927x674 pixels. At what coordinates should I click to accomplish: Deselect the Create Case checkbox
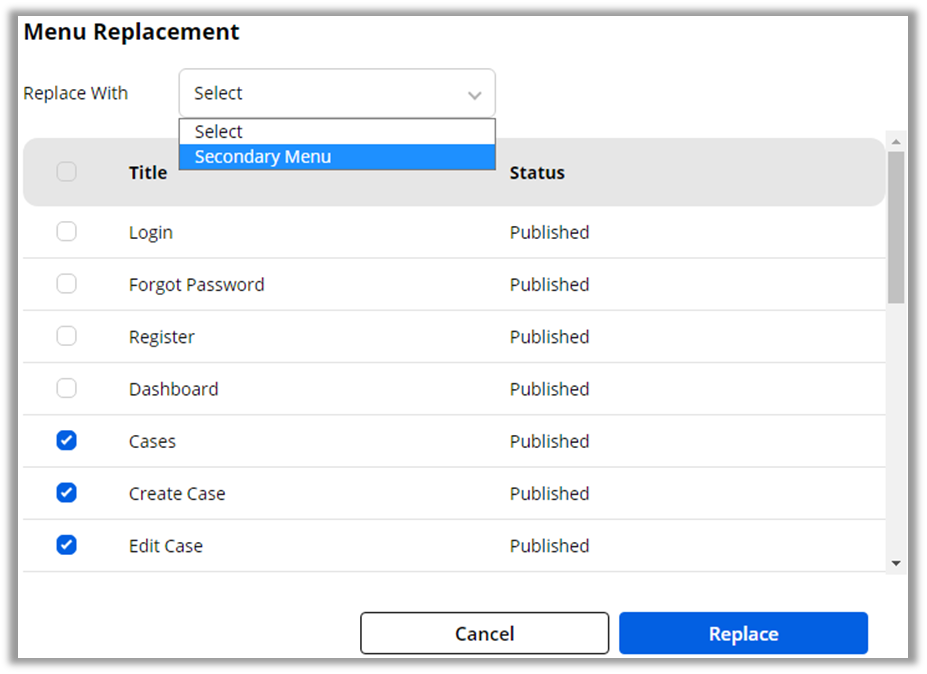(66, 493)
